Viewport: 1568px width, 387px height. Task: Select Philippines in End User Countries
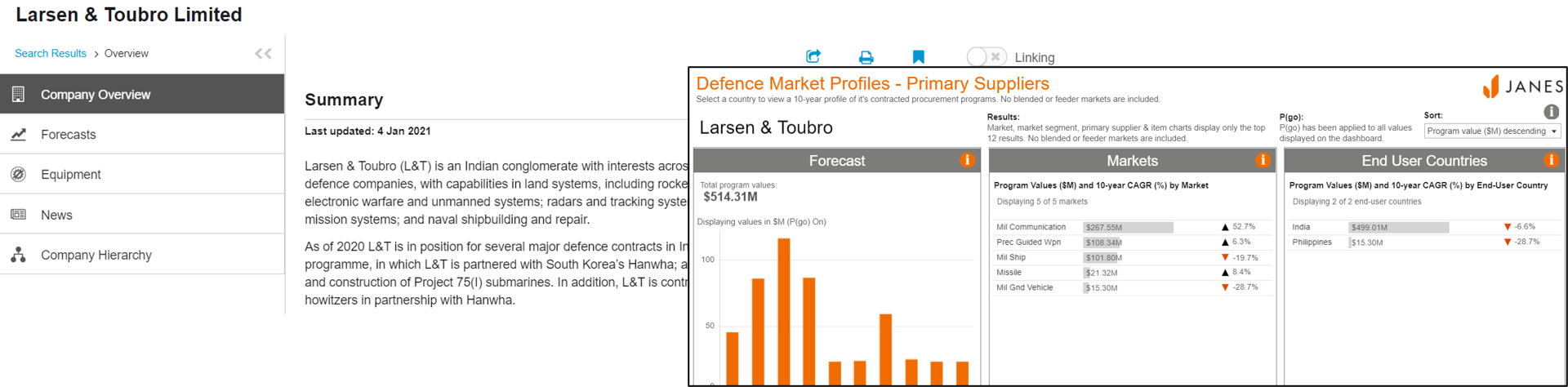click(1422, 242)
